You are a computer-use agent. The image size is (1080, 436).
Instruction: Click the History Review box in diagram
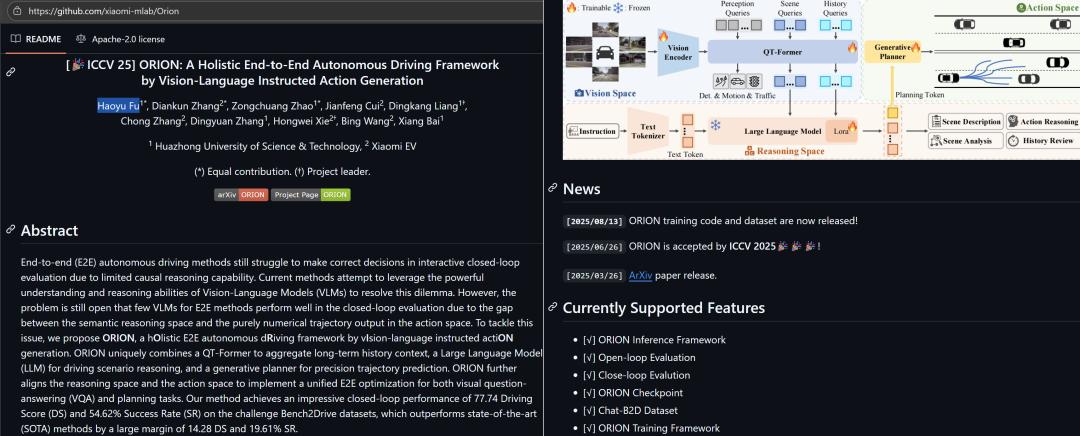coord(1042,140)
